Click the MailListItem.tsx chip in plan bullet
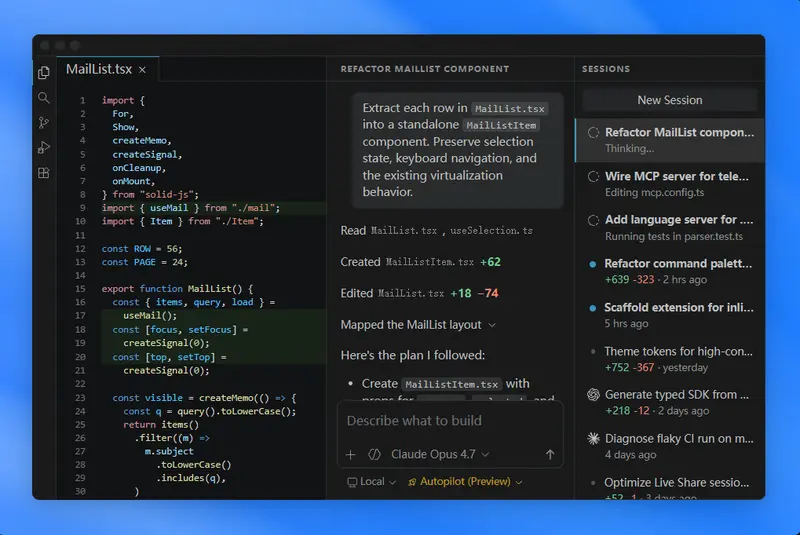Image resolution: width=800 pixels, height=535 pixels. 452,384
